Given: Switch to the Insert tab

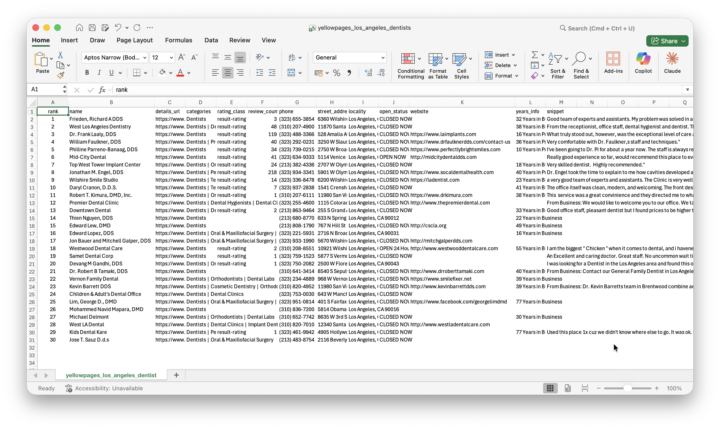Looking at the screenshot, I should point(69,40).
